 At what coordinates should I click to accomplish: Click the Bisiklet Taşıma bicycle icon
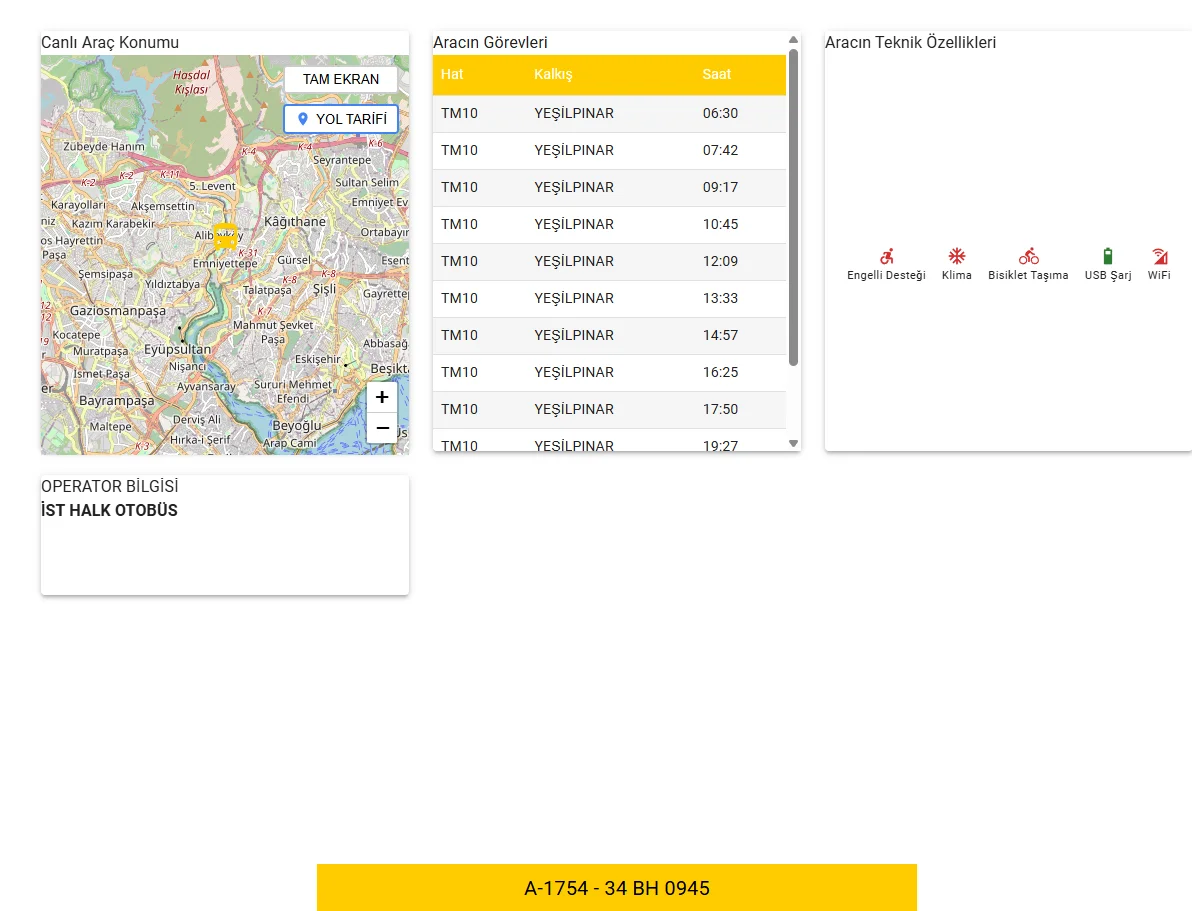pos(1028,256)
